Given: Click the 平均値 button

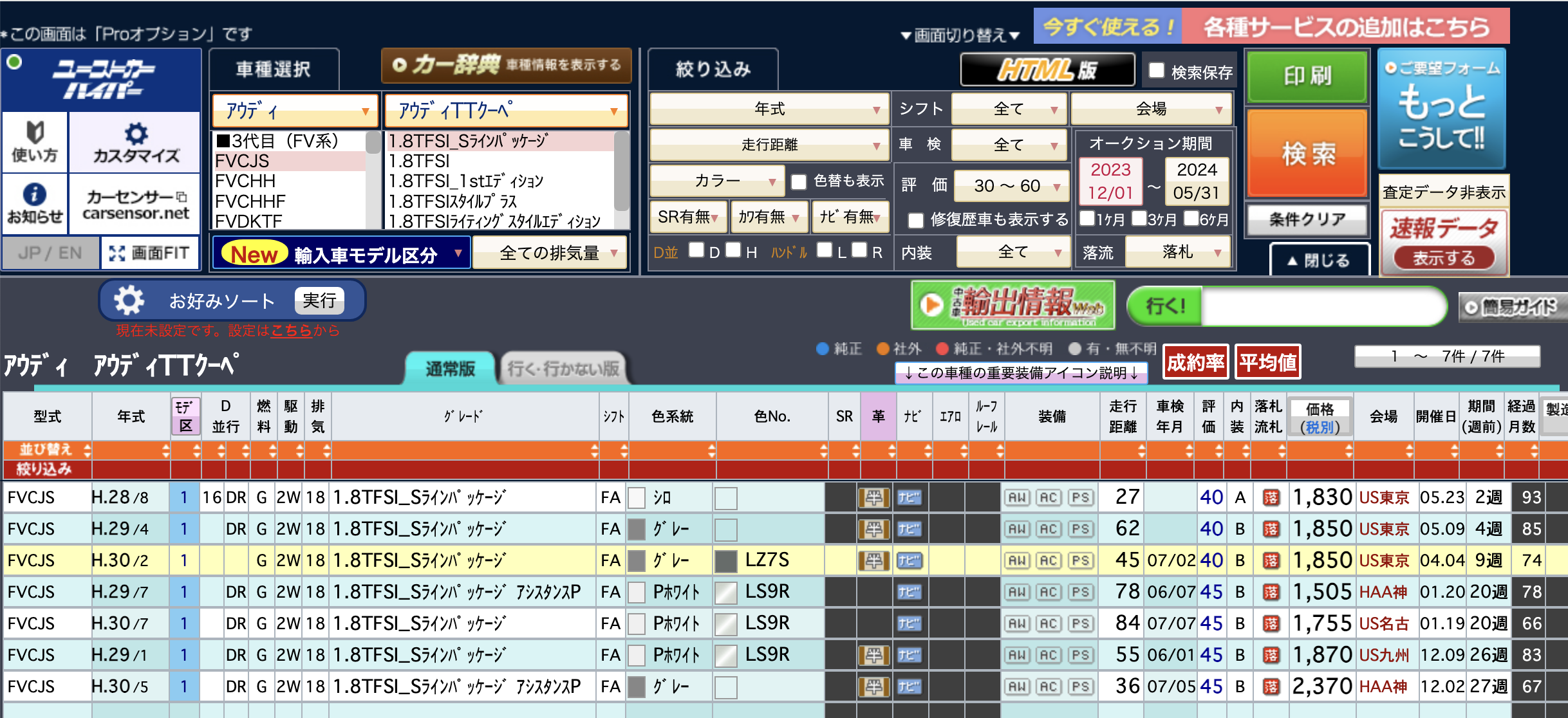Looking at the screenshot, I should coord(1267,363).
